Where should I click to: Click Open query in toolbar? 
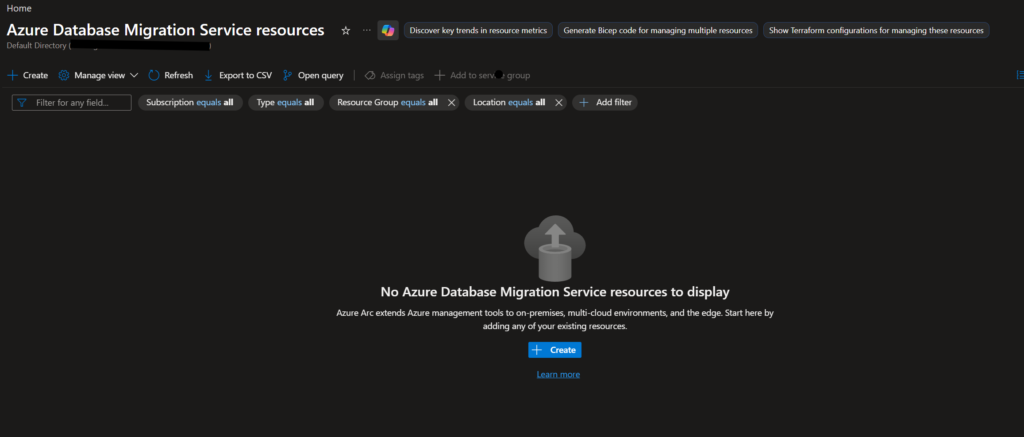point(313,75)
